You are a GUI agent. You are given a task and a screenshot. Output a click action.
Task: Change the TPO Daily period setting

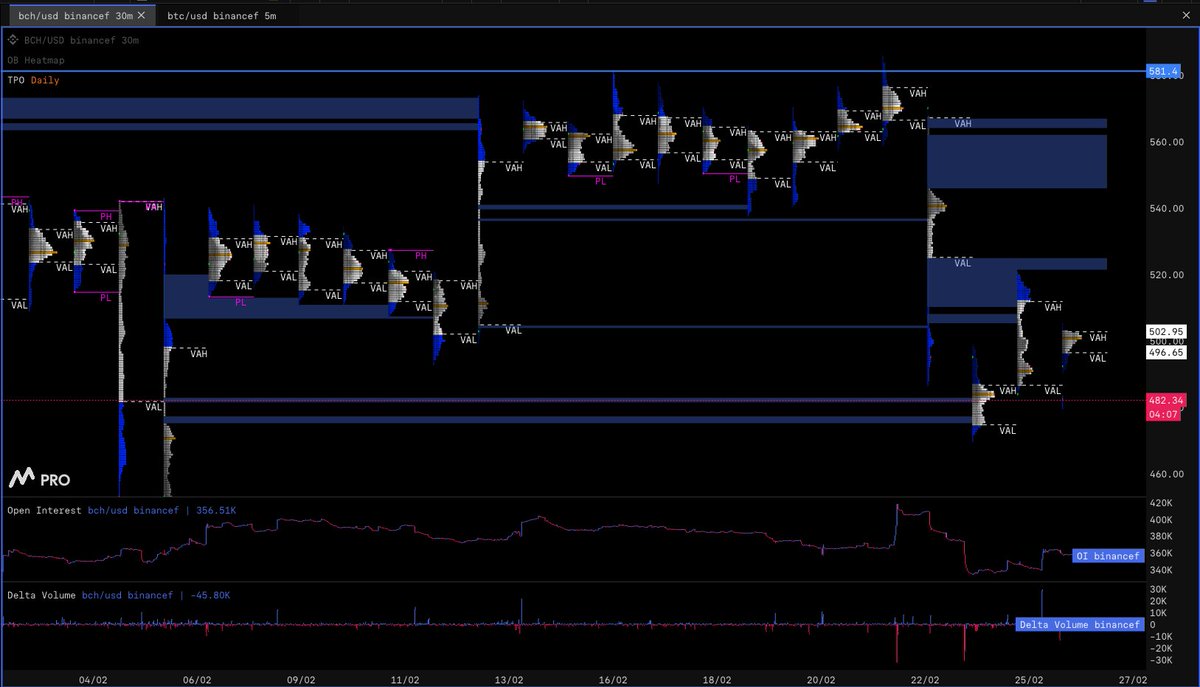(44, 80)
